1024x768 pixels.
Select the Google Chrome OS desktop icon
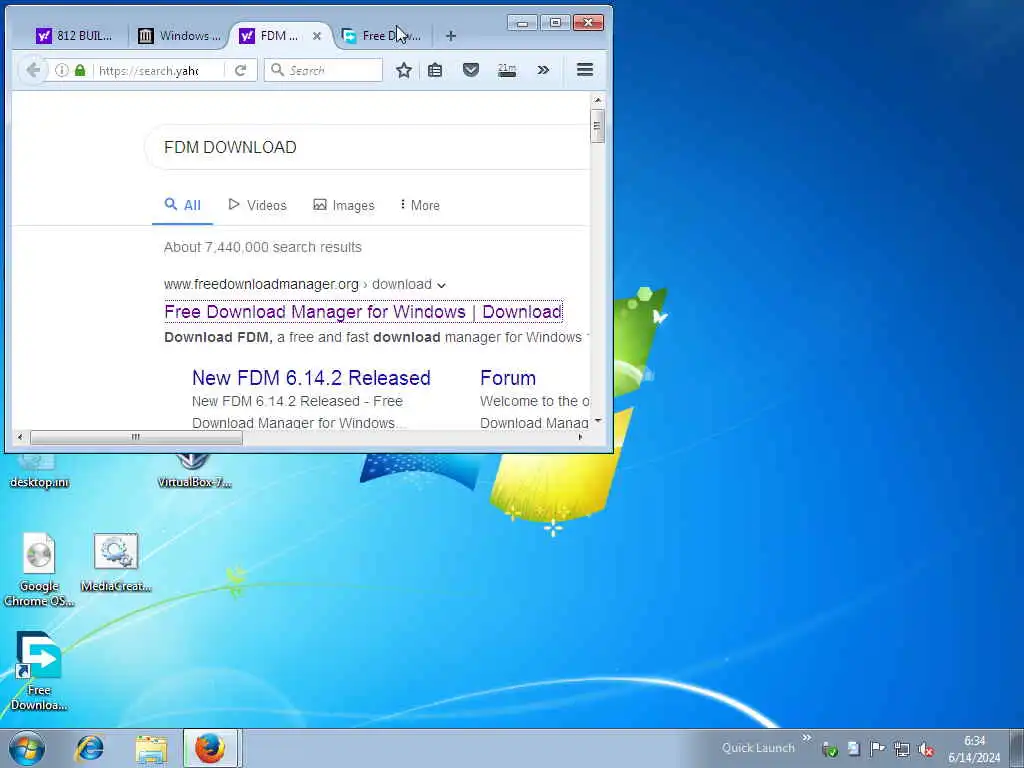coord(39,570)
